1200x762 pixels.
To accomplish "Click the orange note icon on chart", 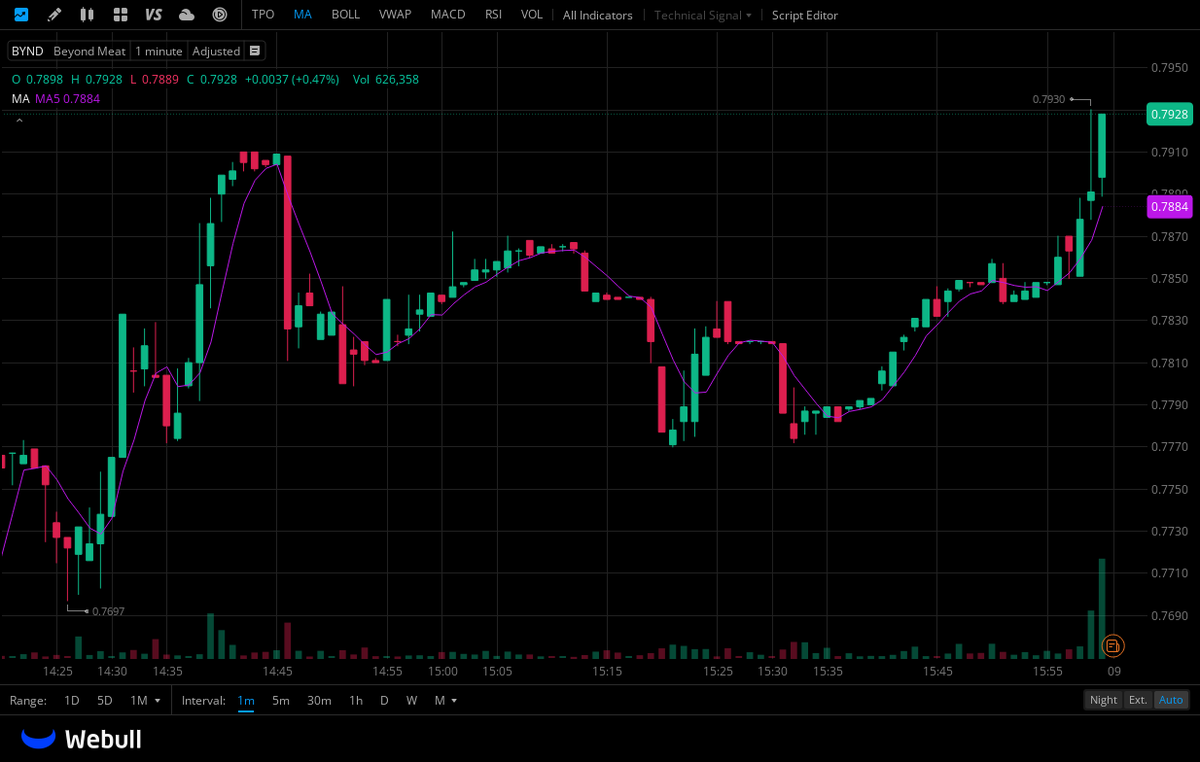I will coord(1112,646).
